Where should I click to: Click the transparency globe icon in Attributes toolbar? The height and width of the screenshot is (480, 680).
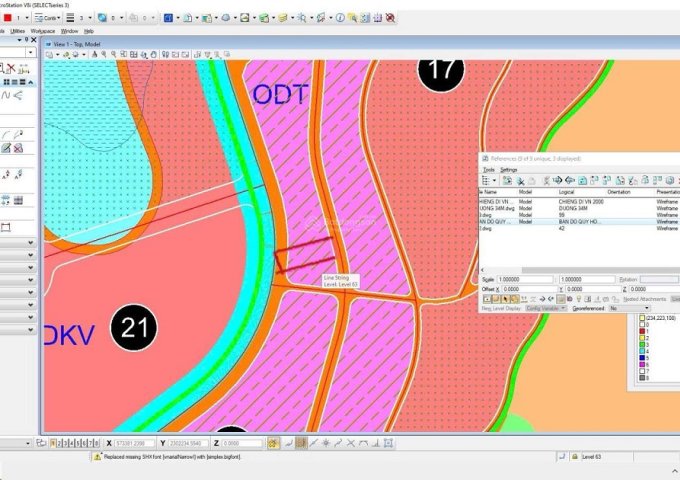(102, 18)
